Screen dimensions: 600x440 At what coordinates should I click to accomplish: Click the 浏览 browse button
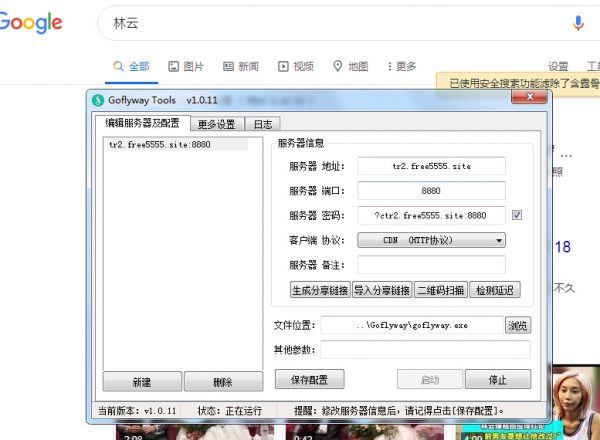coord(518,326)
